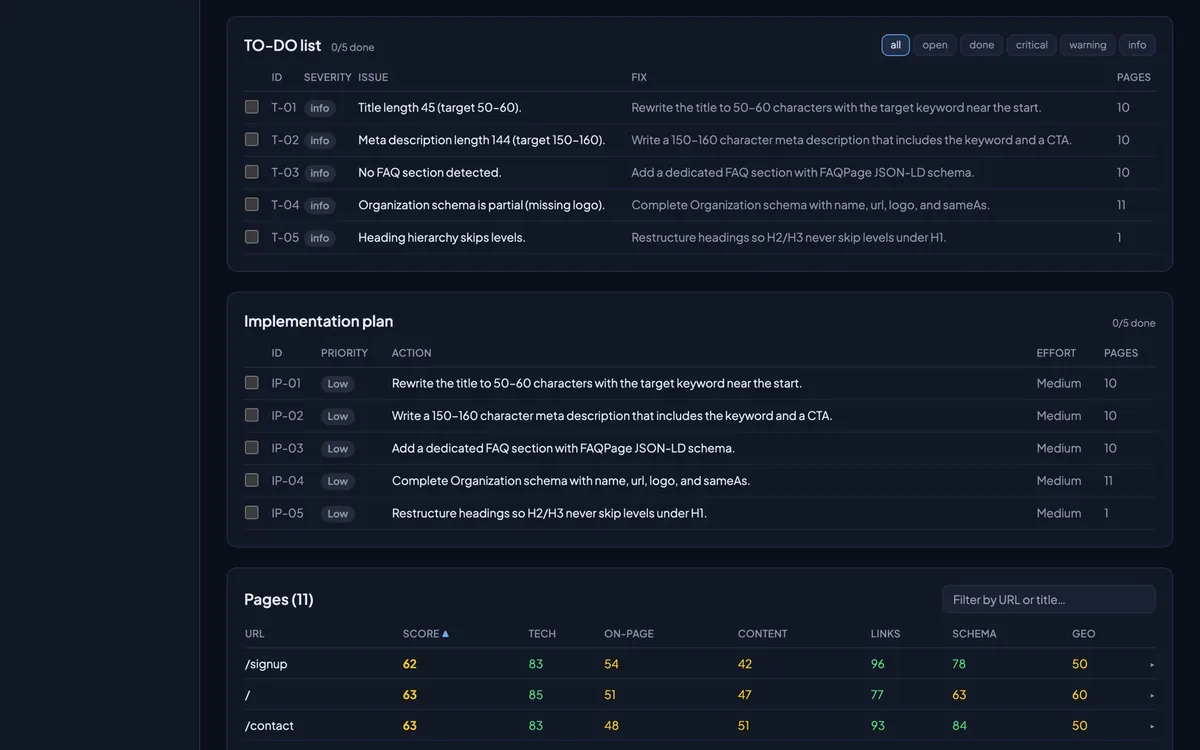
Task: Click the links value 77 for homepage
Action: point(878,695)
